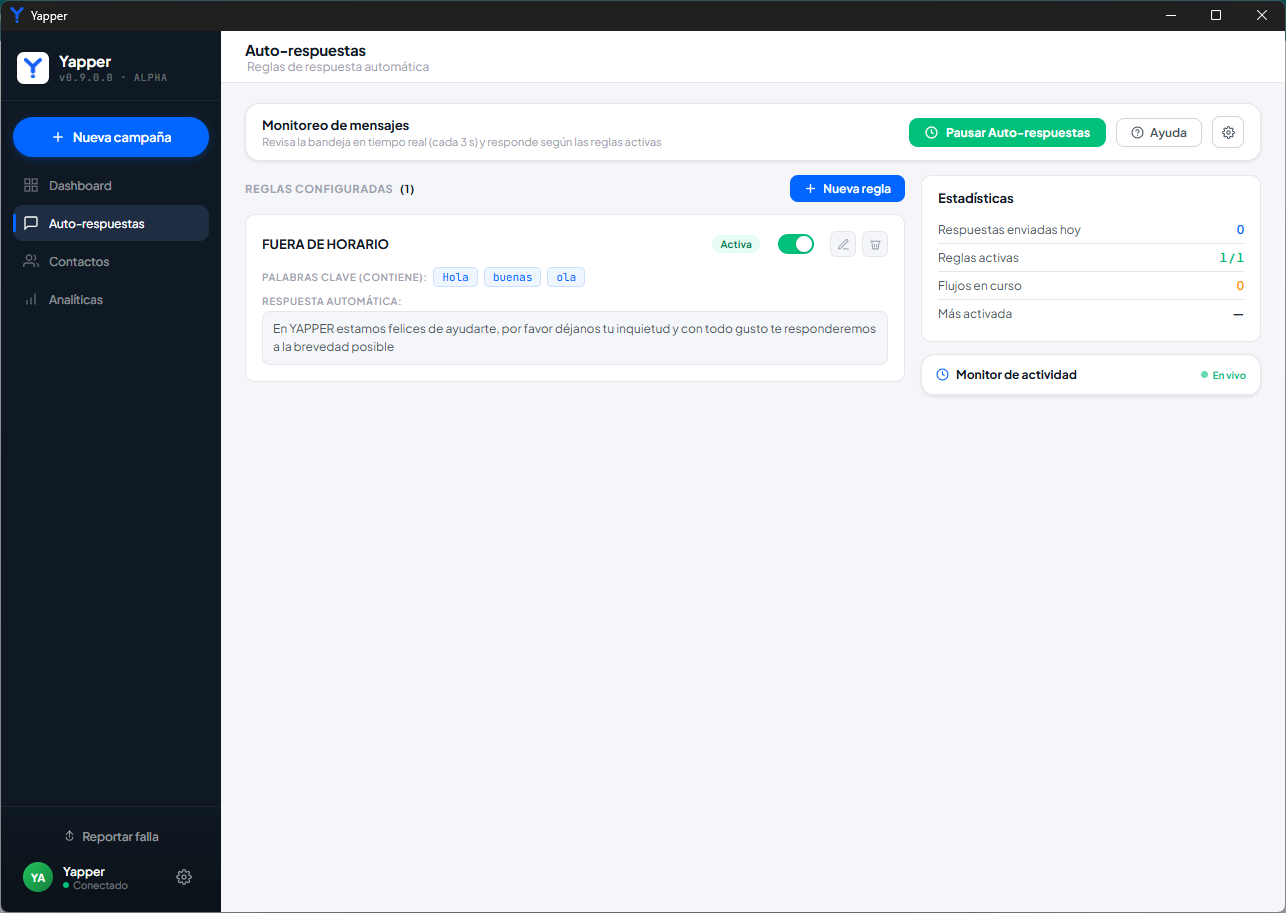The image size is (1286, 913).
Task: Click the 'buenas' keyword tag
Action: (x=513, y=277)
